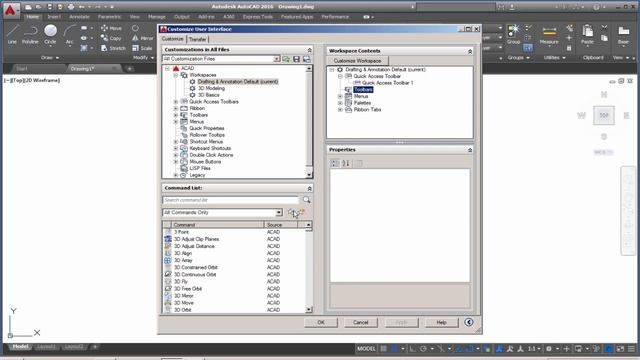Click the OK button
The height and width of the screenshot is (360, 640).
click(321, 322)
